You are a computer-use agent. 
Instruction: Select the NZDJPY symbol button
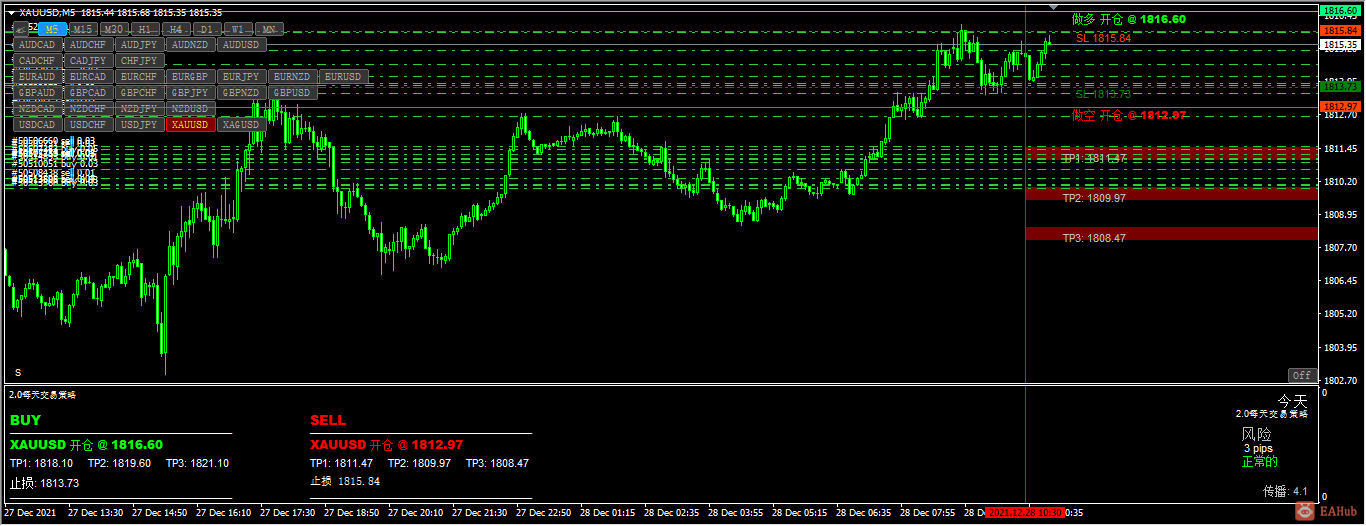click(140, 109)
